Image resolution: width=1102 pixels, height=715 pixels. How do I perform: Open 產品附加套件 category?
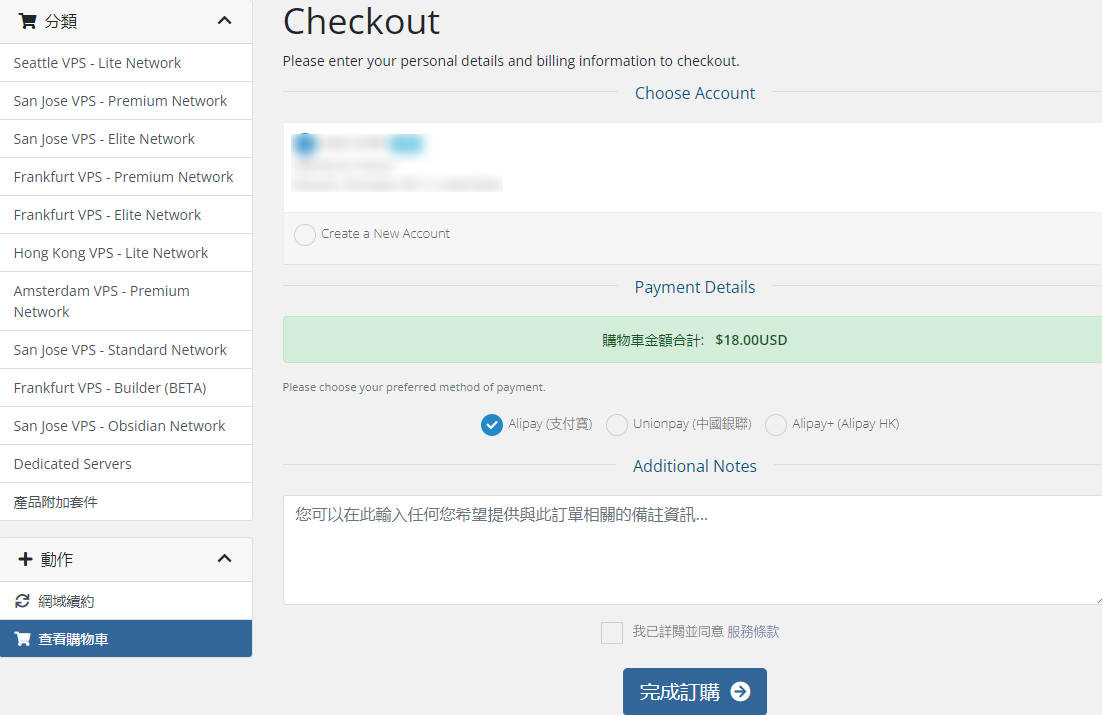[x=126, y=502]
